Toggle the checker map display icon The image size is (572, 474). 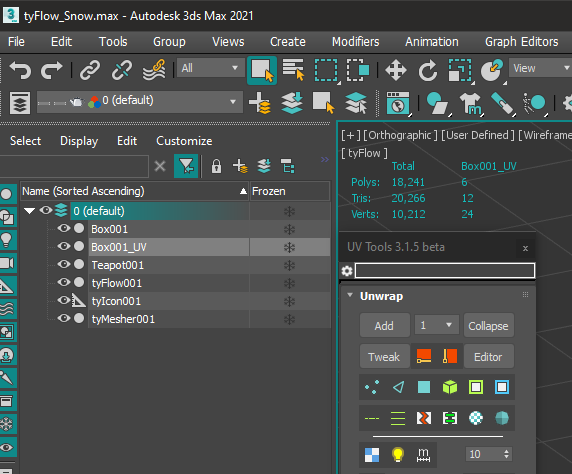tap(372, 455)
